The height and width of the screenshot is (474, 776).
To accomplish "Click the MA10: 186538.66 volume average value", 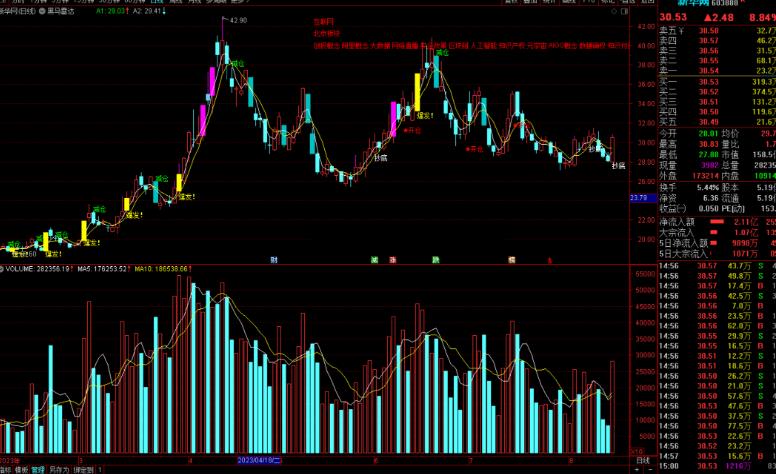I will point(163,269).
